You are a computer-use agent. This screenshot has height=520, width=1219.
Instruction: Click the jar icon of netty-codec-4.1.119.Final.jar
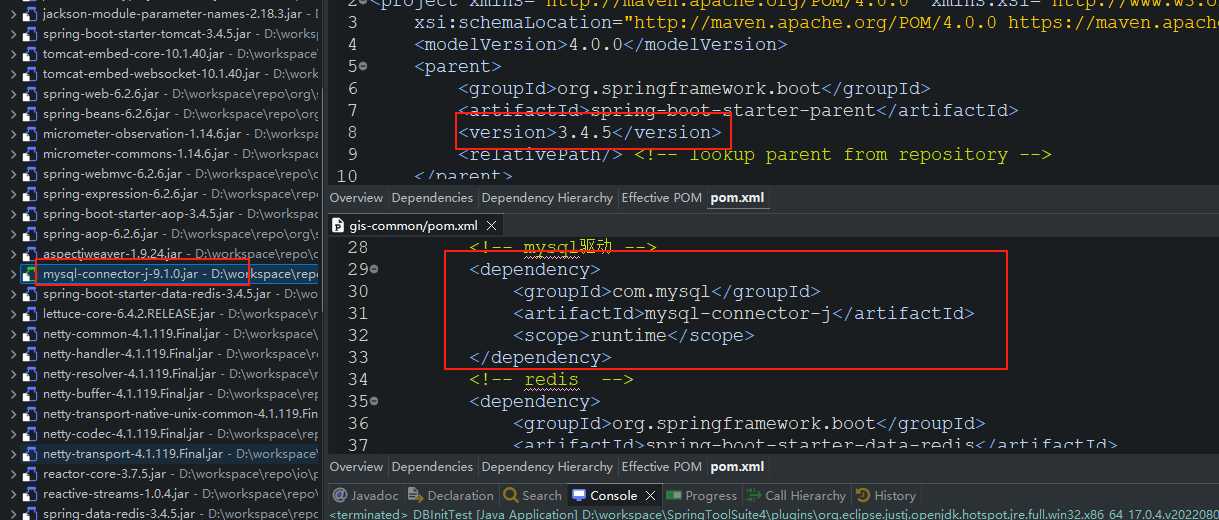click(29, 434)
